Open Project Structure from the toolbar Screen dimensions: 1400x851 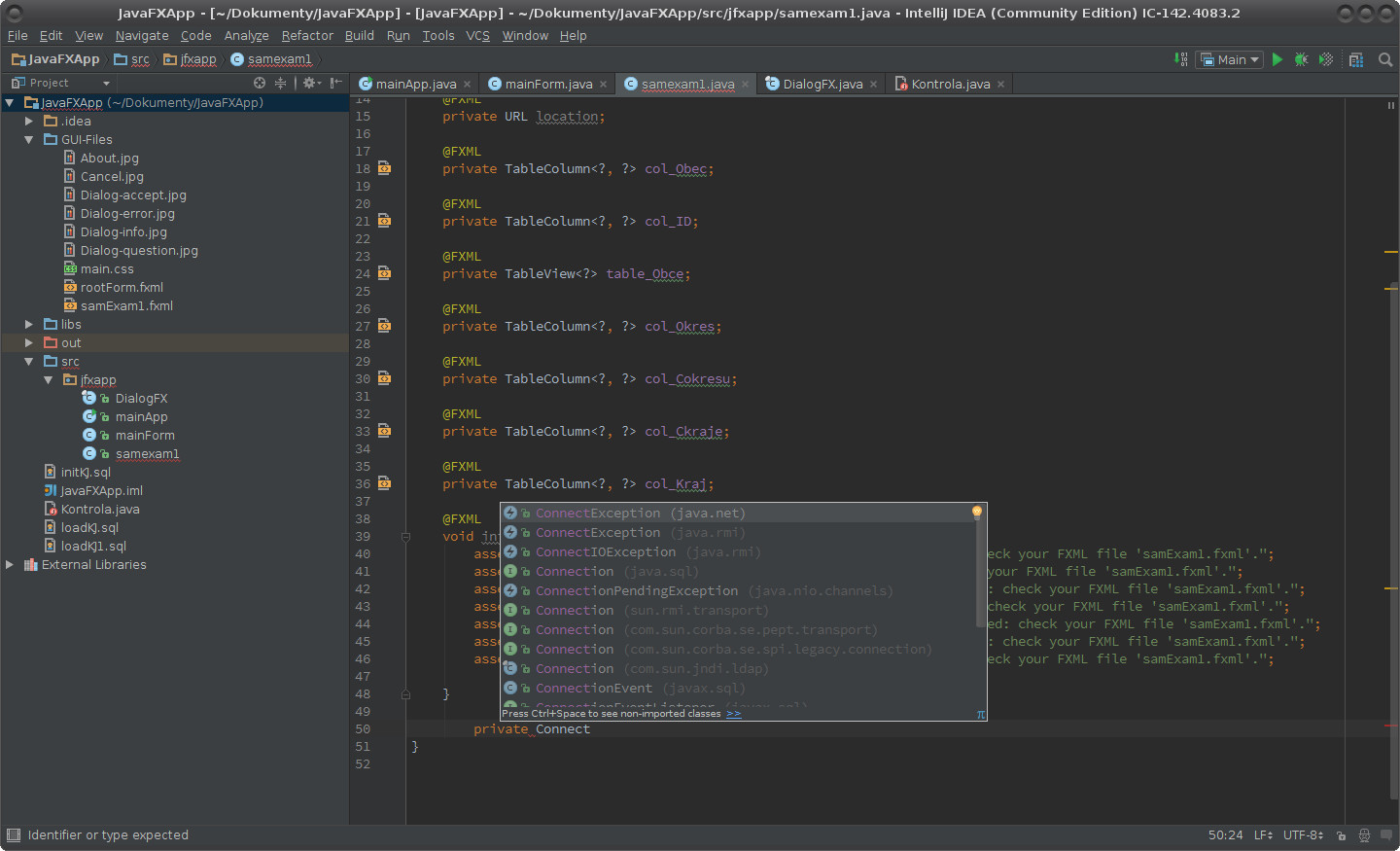point(1356,59)
